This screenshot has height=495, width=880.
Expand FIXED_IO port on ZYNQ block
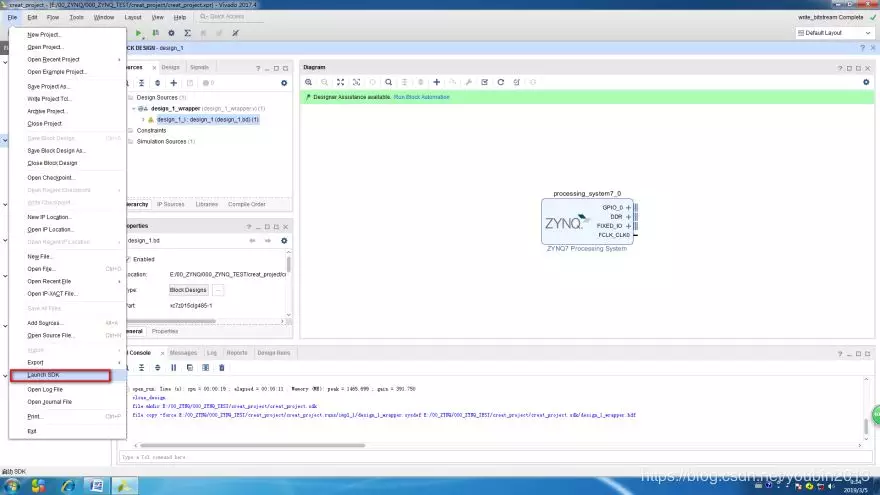(x=628, y=226)
